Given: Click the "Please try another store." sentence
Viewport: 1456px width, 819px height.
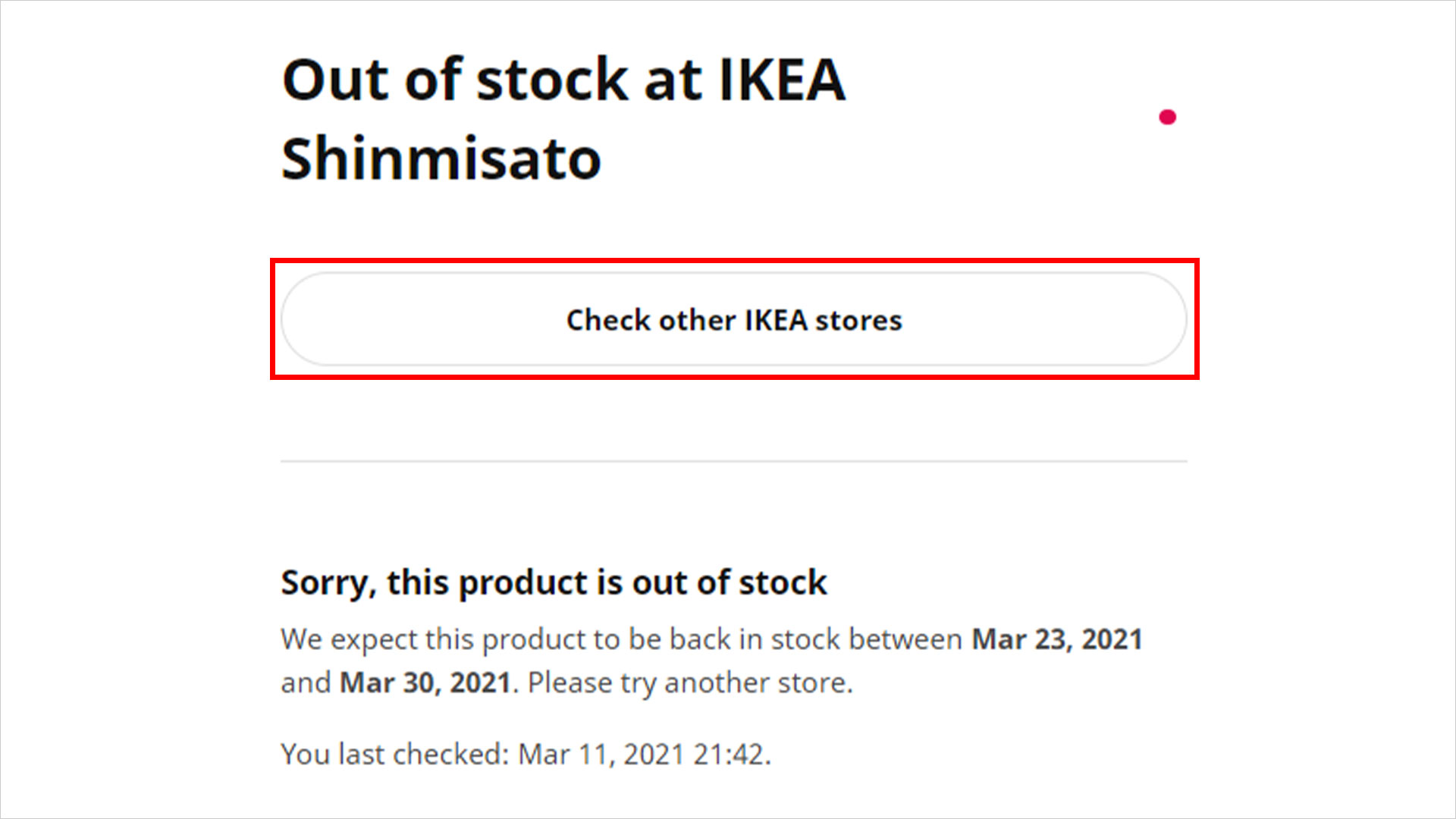Looking at the screenshot, I should tap(690, 682).
